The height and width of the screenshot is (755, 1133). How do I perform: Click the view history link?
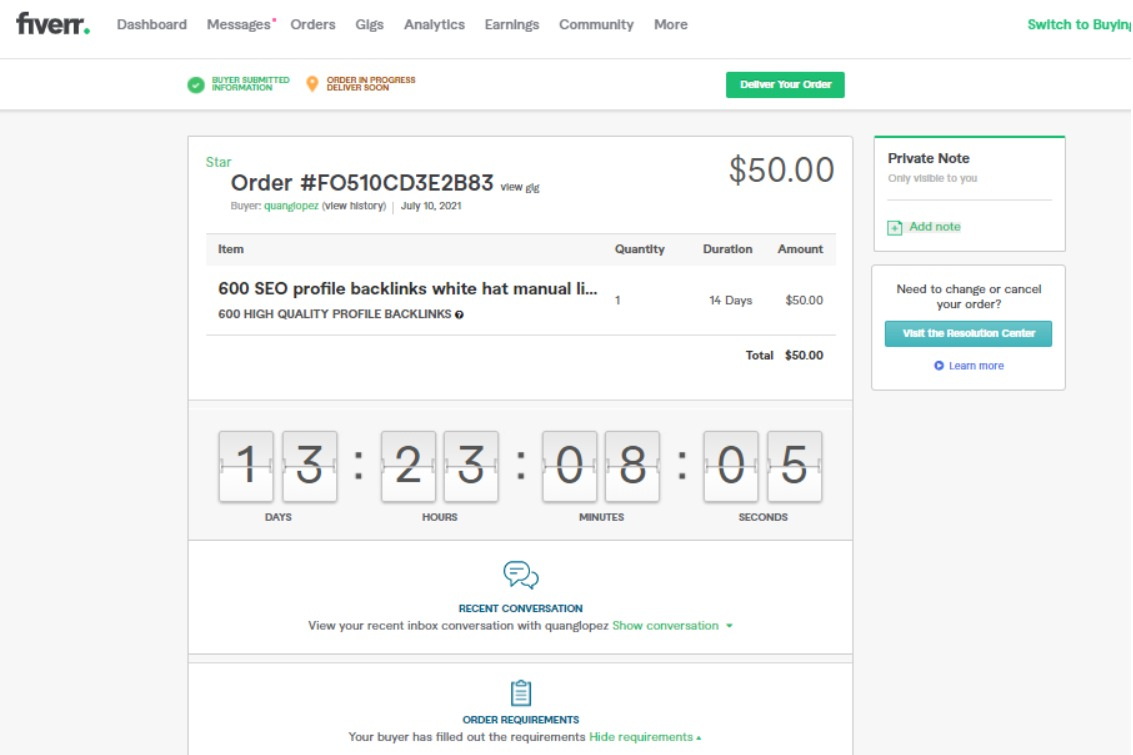(354, 206)
